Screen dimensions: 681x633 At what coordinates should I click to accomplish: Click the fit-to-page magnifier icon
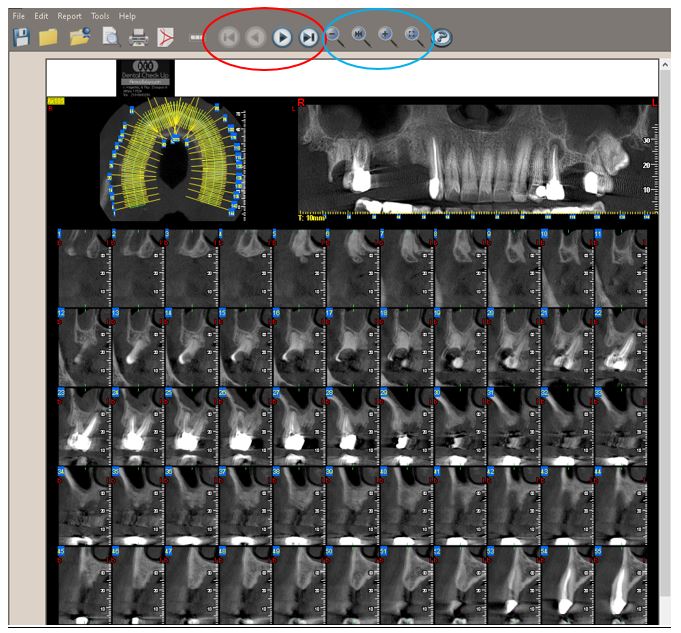point(413,36)
